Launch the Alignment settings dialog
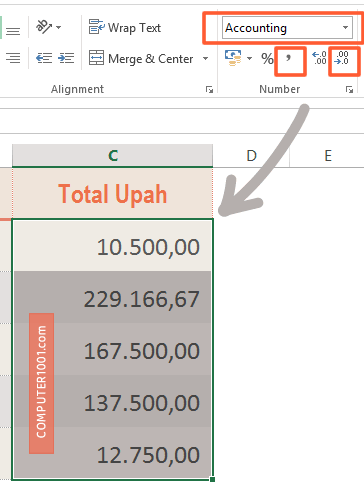 coord(209,89)
